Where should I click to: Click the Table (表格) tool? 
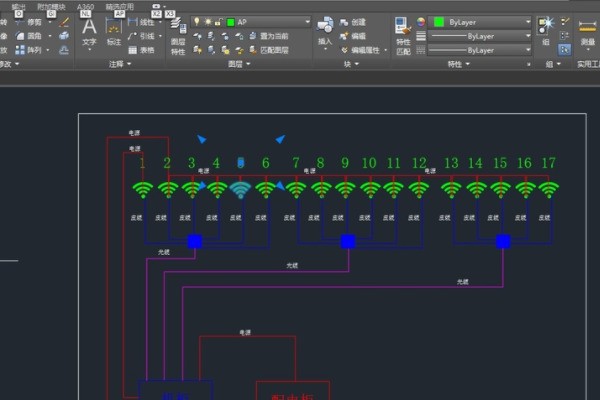141,50
